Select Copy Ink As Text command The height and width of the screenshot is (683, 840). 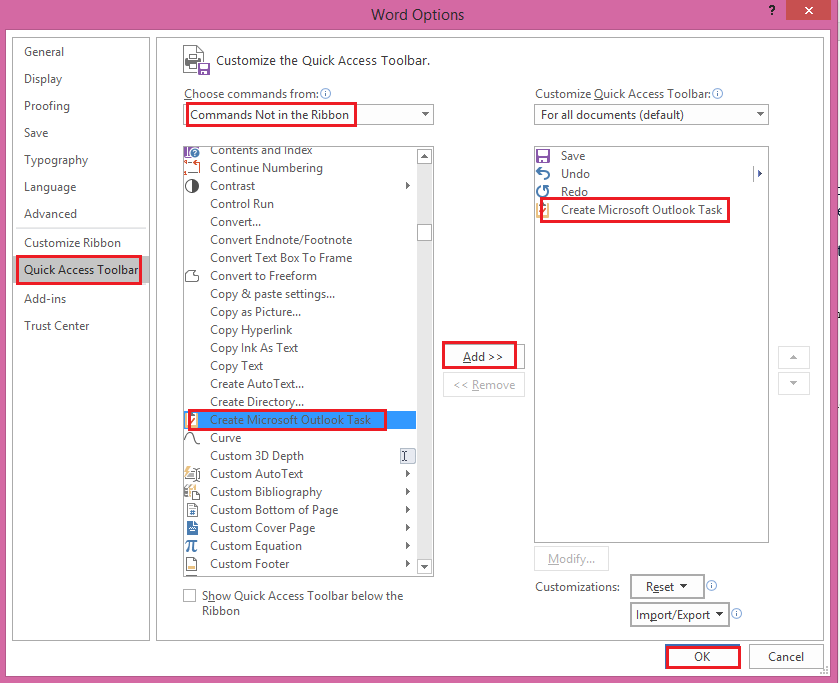[299, 348]
